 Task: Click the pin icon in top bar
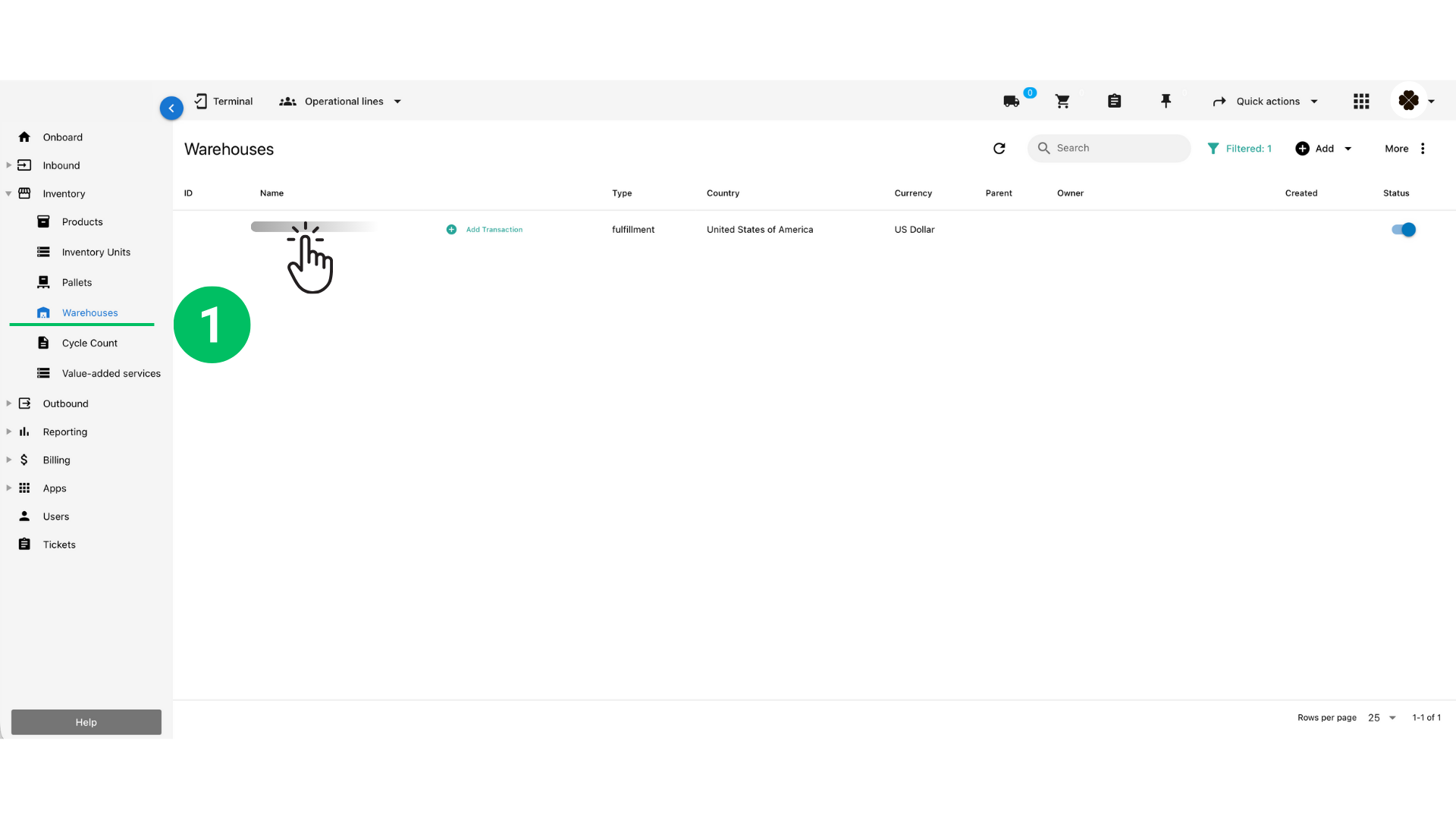click(x=1166, y=101)
